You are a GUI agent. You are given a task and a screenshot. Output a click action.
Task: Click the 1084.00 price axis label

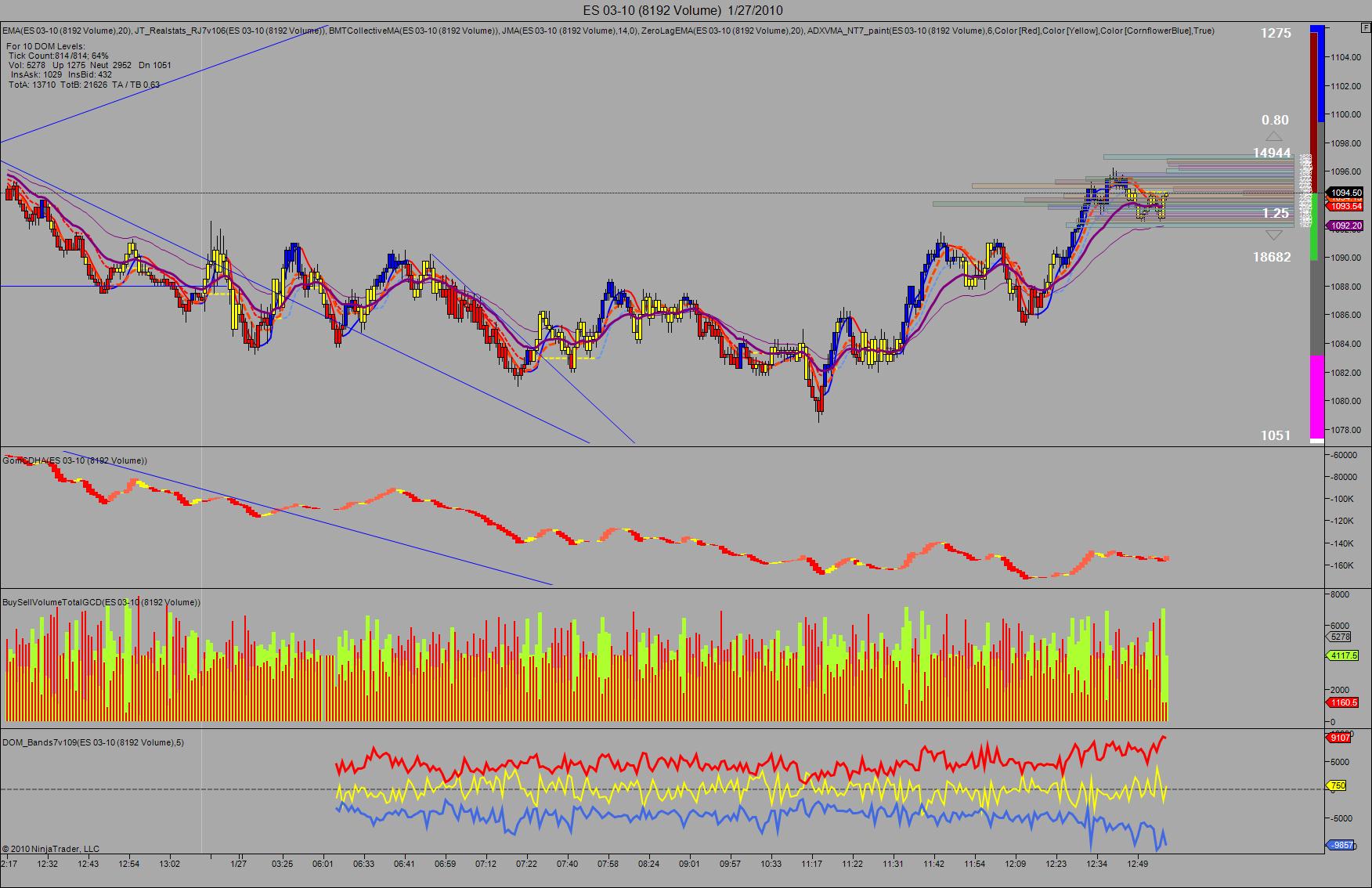(x=1345, y=344)
